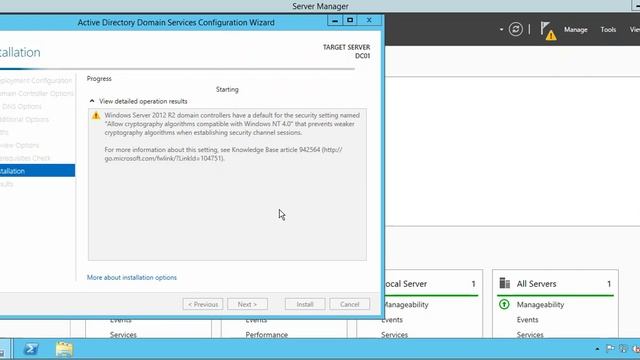Click the network icon in system tray
640x360 pixels.
(623, 349)
